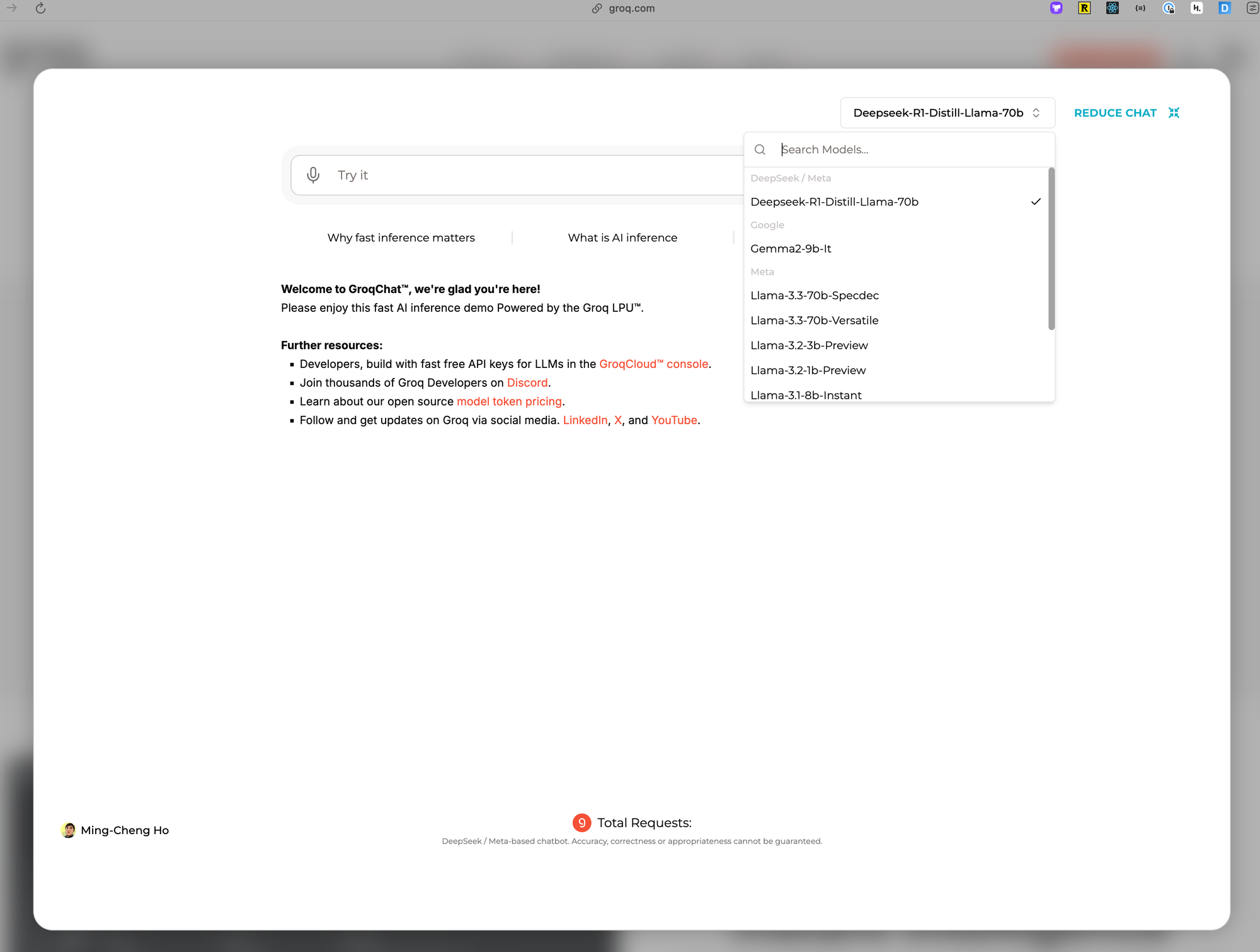Screen dimensions: 1260x952
Task: Reload the page with the refresh icon
Action: tap(40, 8)
